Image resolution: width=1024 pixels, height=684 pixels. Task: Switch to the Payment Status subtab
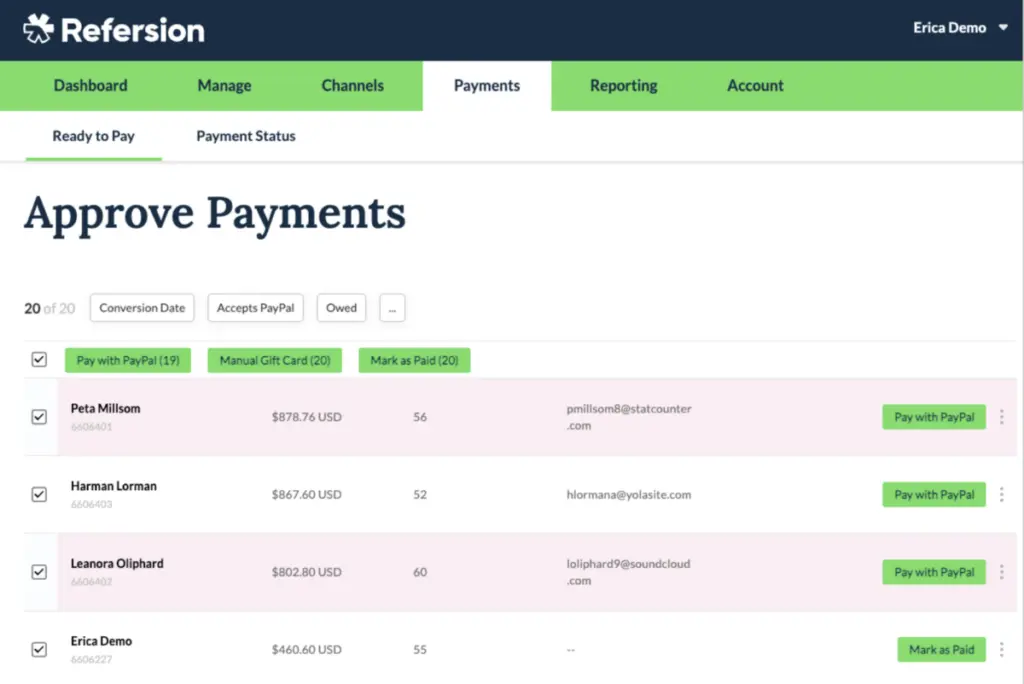246,136
